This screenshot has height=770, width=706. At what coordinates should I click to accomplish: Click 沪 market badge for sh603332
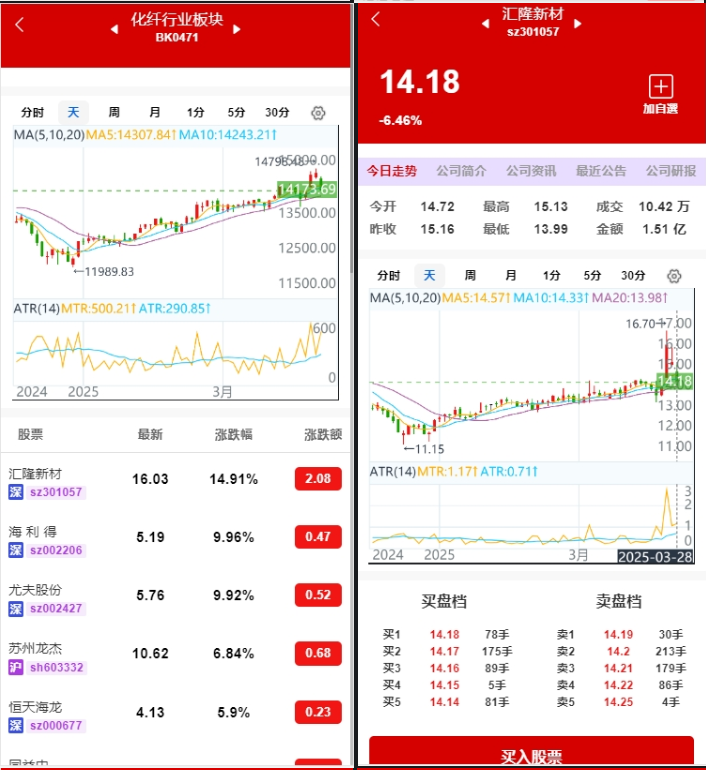pos(16,667)
